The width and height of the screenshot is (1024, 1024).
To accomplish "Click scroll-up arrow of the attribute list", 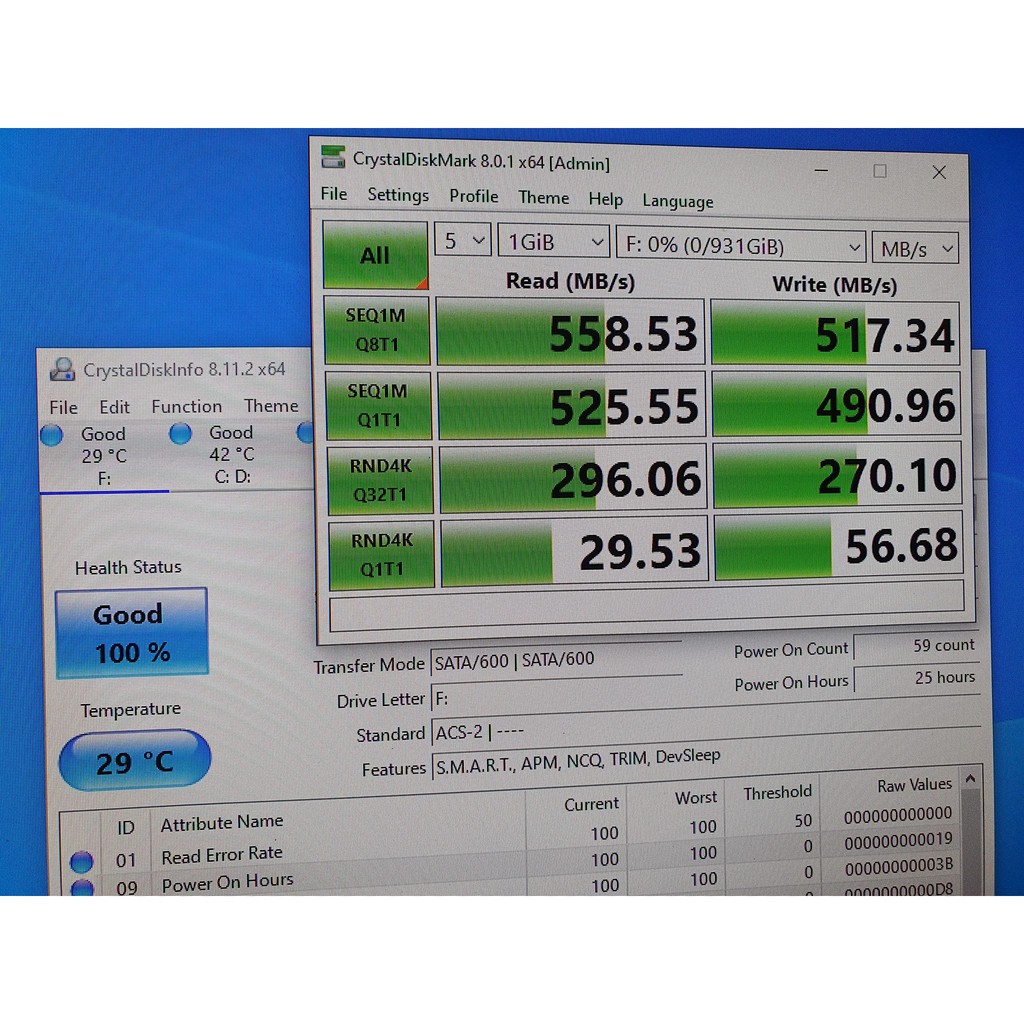I will click(970, 778).
